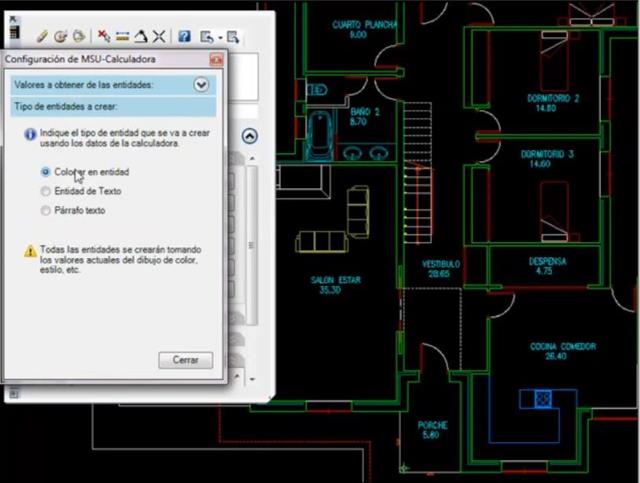
Task: Collapse the panel using the round up chevron
Action: click(x=249, y=136)
